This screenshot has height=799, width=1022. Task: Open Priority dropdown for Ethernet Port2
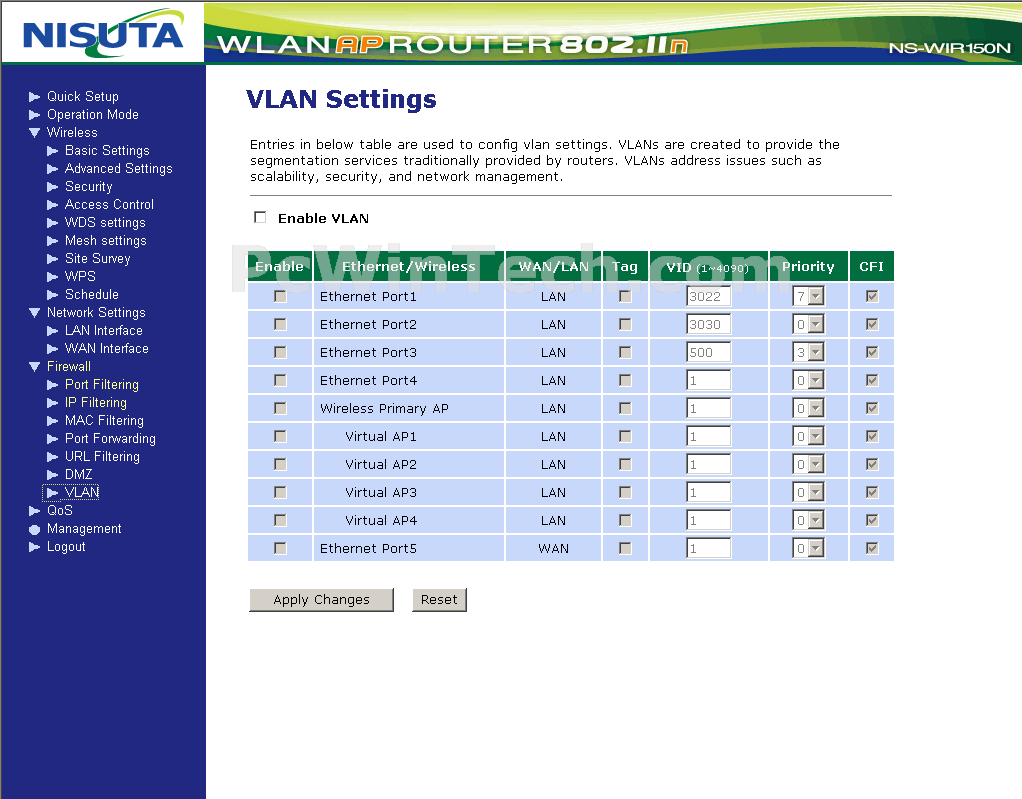(808, 324)
